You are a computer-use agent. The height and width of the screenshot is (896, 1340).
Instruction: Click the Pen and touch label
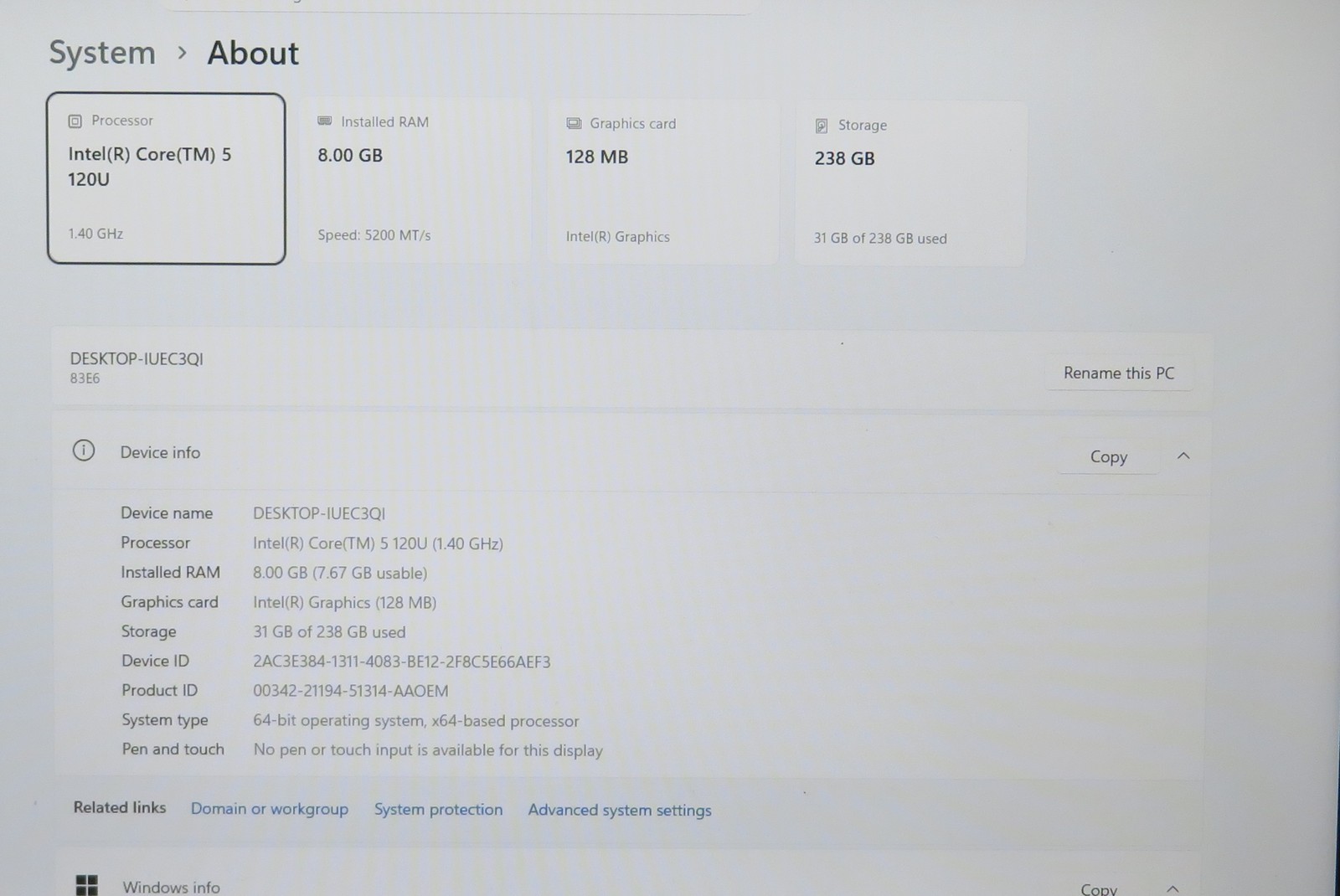pos(173,749)
